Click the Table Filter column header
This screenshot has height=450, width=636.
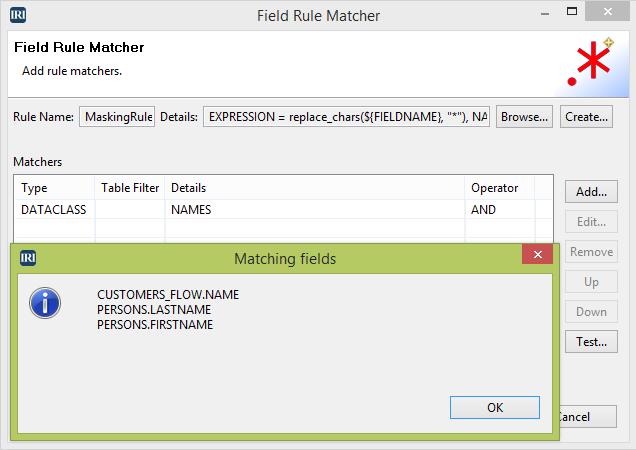point(130,188)
